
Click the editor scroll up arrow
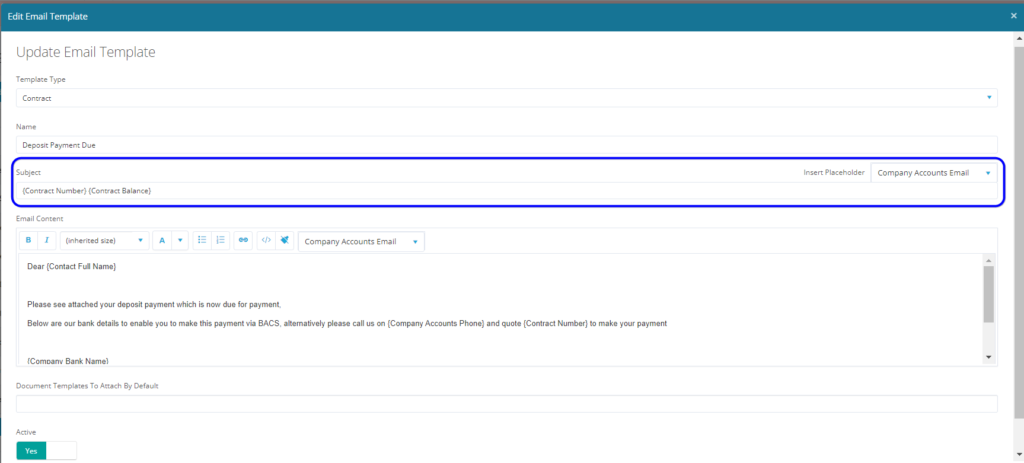[988, 259]
